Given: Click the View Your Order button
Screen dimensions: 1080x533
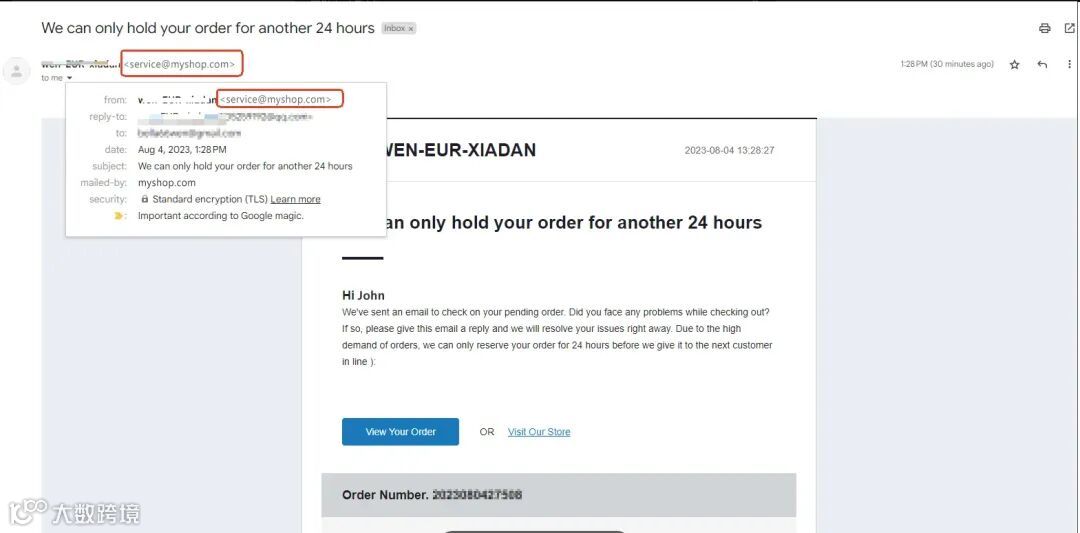Looking at the screenshot, I should [400, 432].
